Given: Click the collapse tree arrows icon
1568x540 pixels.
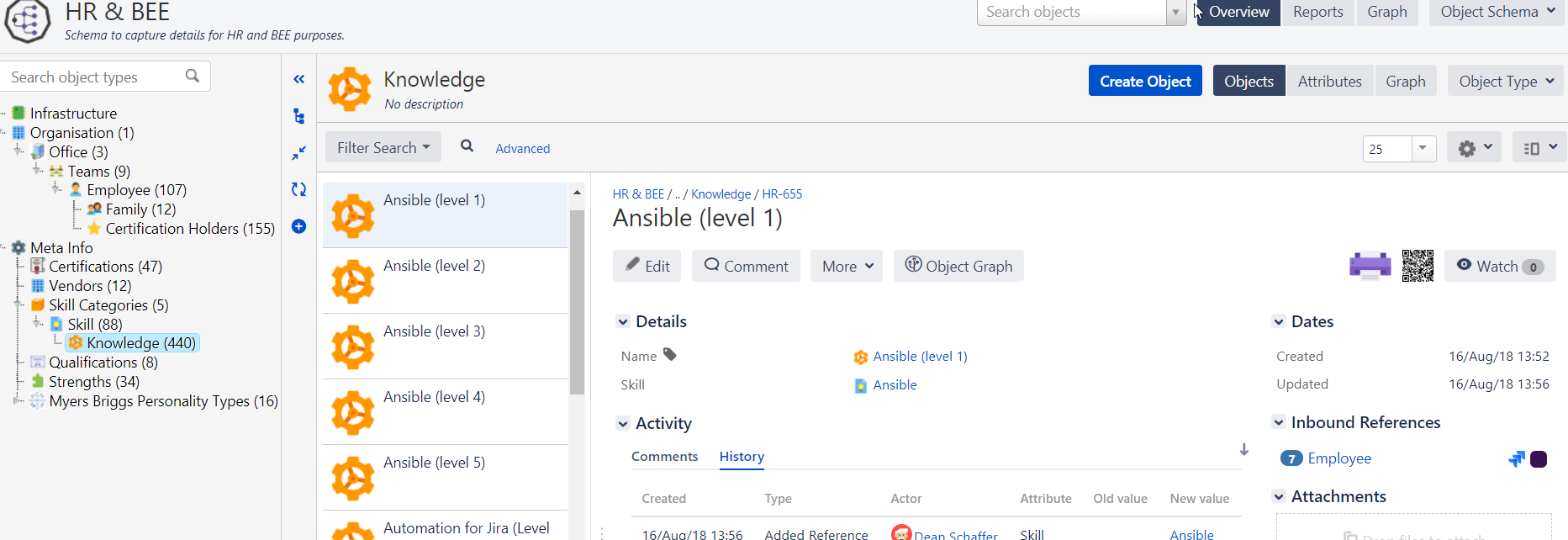Looking at the screenshot, I should [298, 153].
